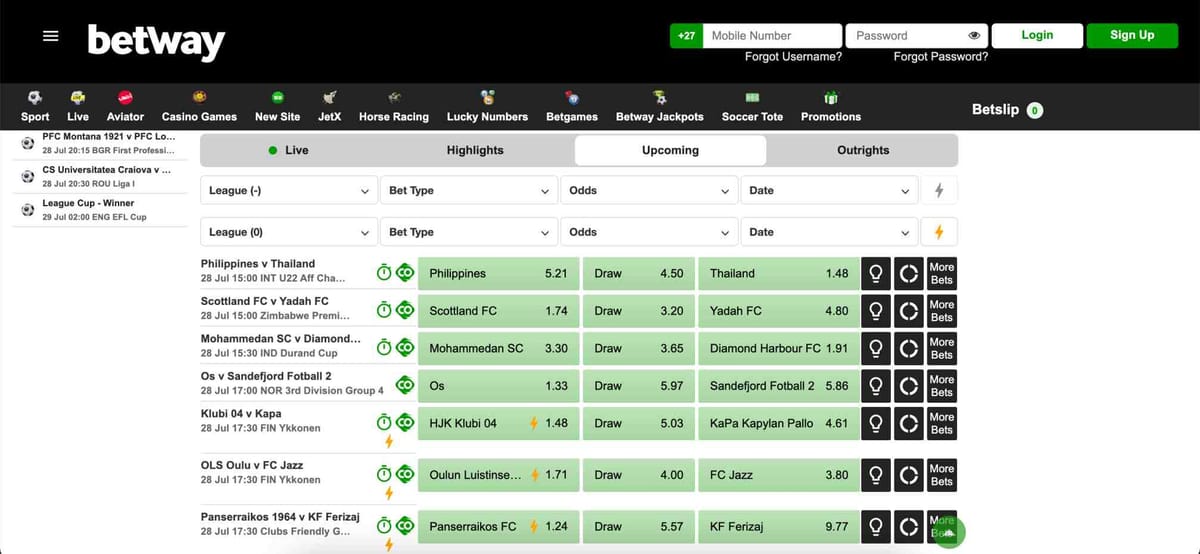Expand the League (-) dropdown
The image size is (1200, 554).
(288, 190)
